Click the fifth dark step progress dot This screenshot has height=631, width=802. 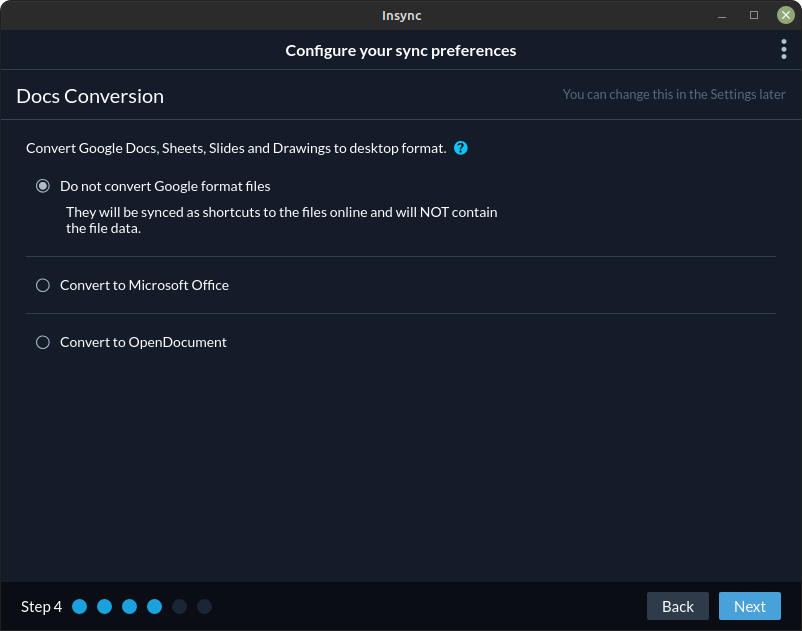coord(180,606)
